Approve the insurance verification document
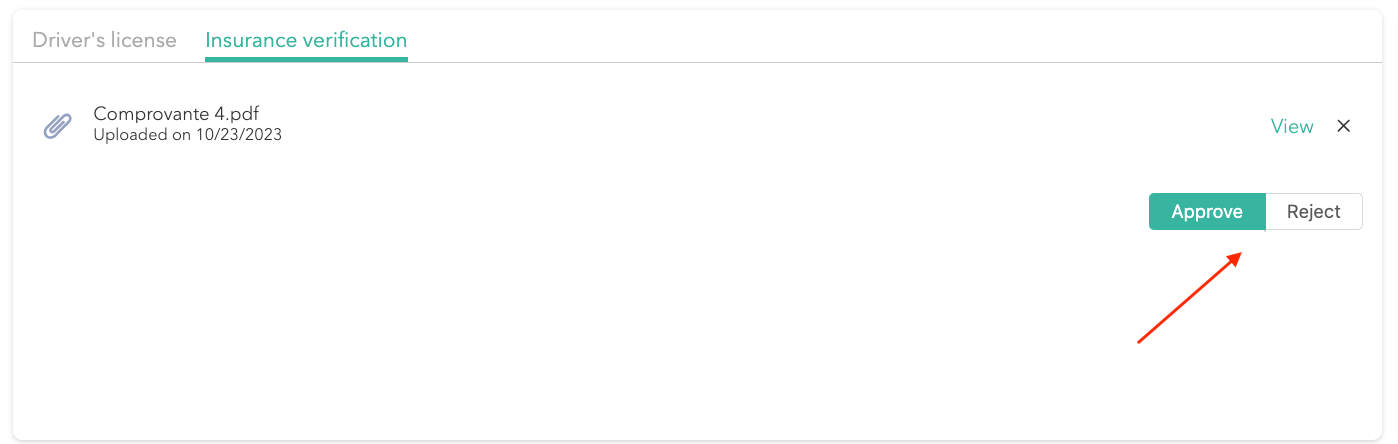Screen dimensions: 1398x444 click(x=1207, y=212)
